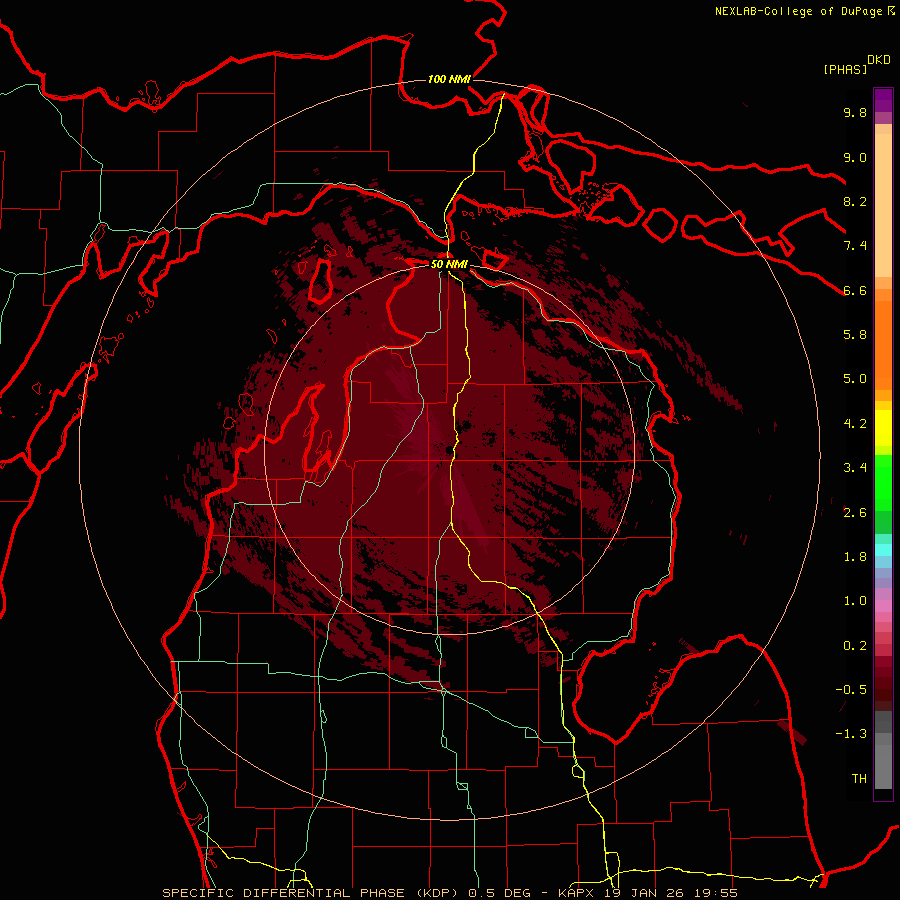The image size is (900, 900).
Task: Click the [PHAS] units label
Action: point(845,70)
